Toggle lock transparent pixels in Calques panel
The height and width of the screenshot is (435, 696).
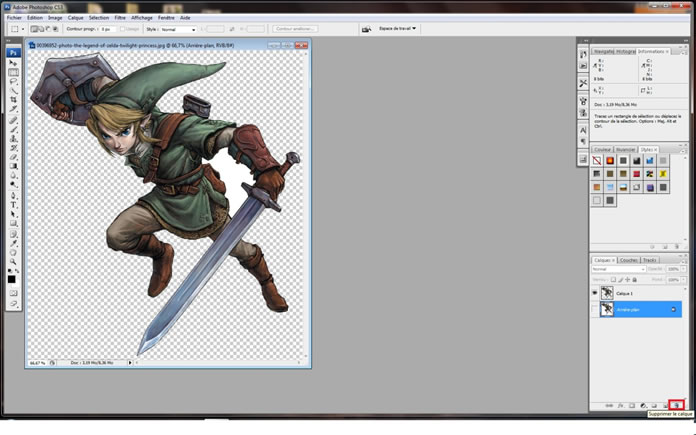[x=613, y=280]
